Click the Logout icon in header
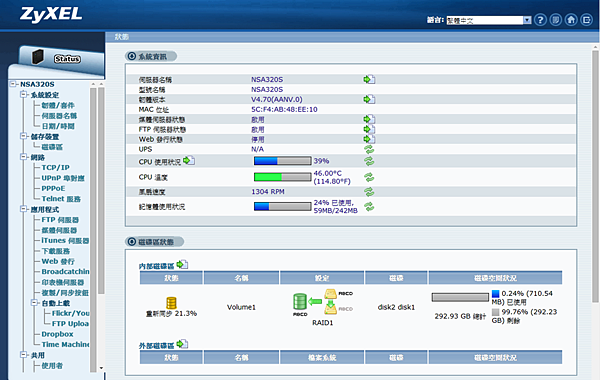Viewport: 600px width, 380px height. click(587, 20)
